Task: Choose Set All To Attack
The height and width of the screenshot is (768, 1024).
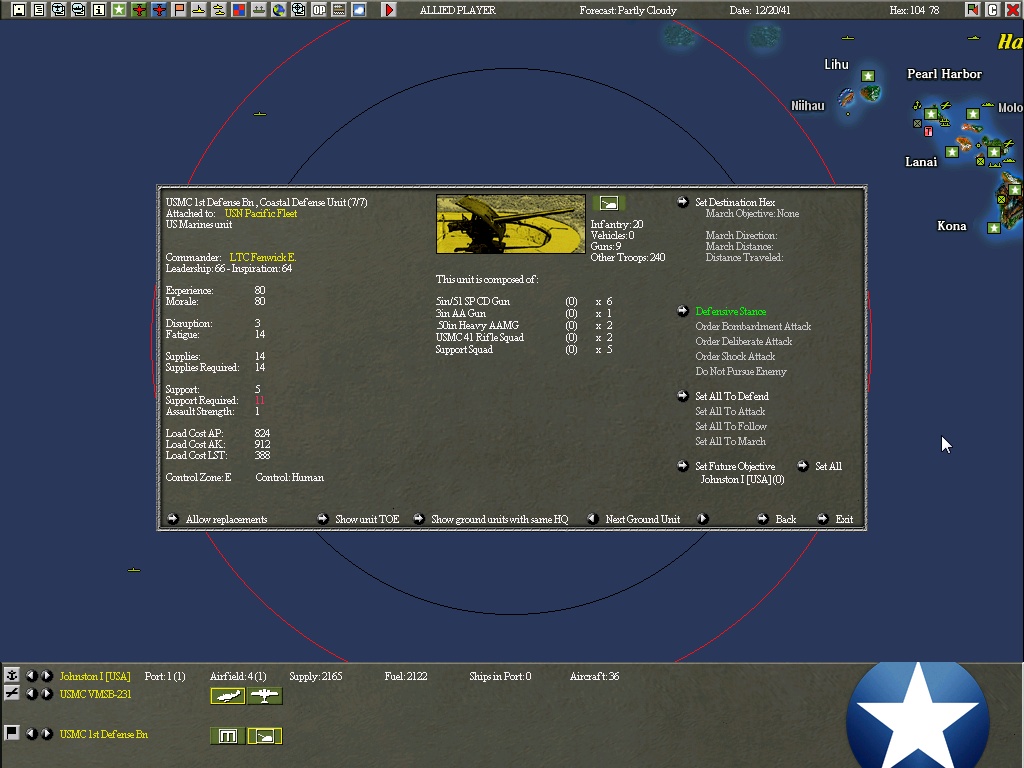Action: (x=729, y=411)
